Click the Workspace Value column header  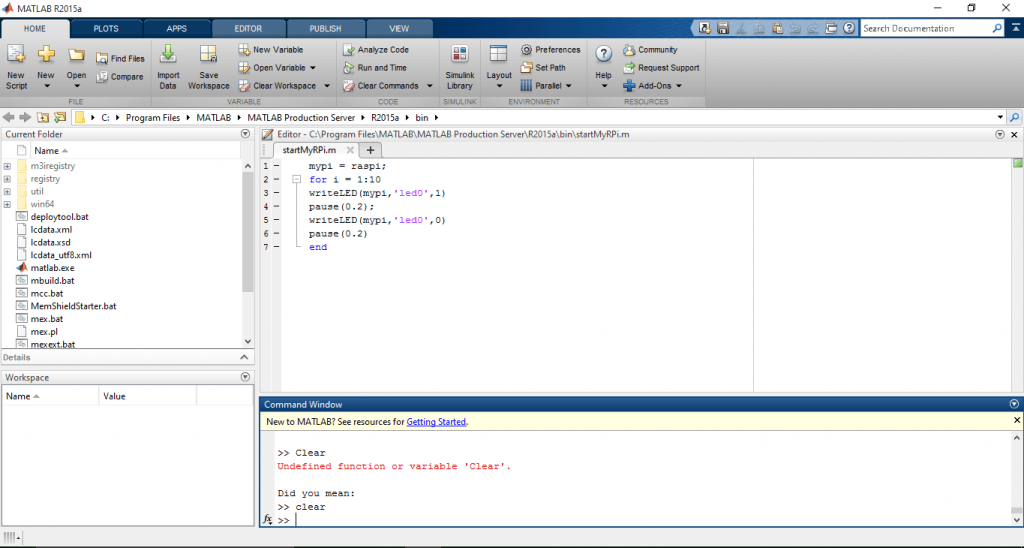(x=148, y=396)
